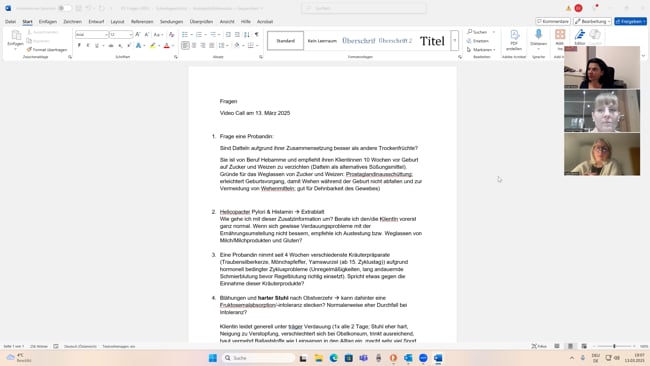Open the numbered list options arrow
This screenshot has width=650, height=366.
click(x=206, y=34)
